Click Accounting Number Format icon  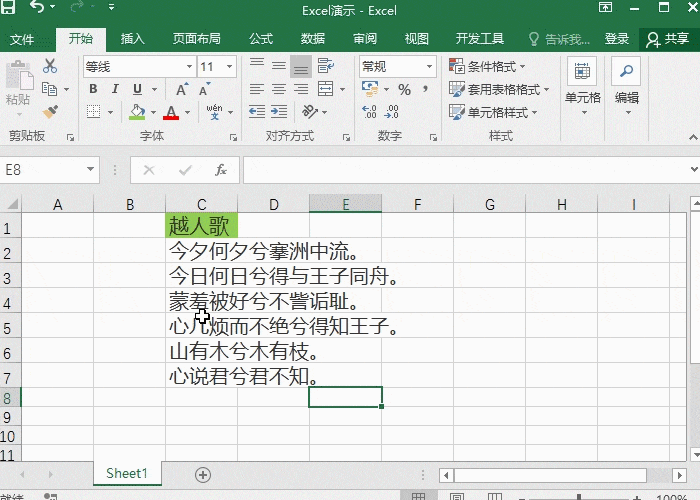[x=370, y=89]
